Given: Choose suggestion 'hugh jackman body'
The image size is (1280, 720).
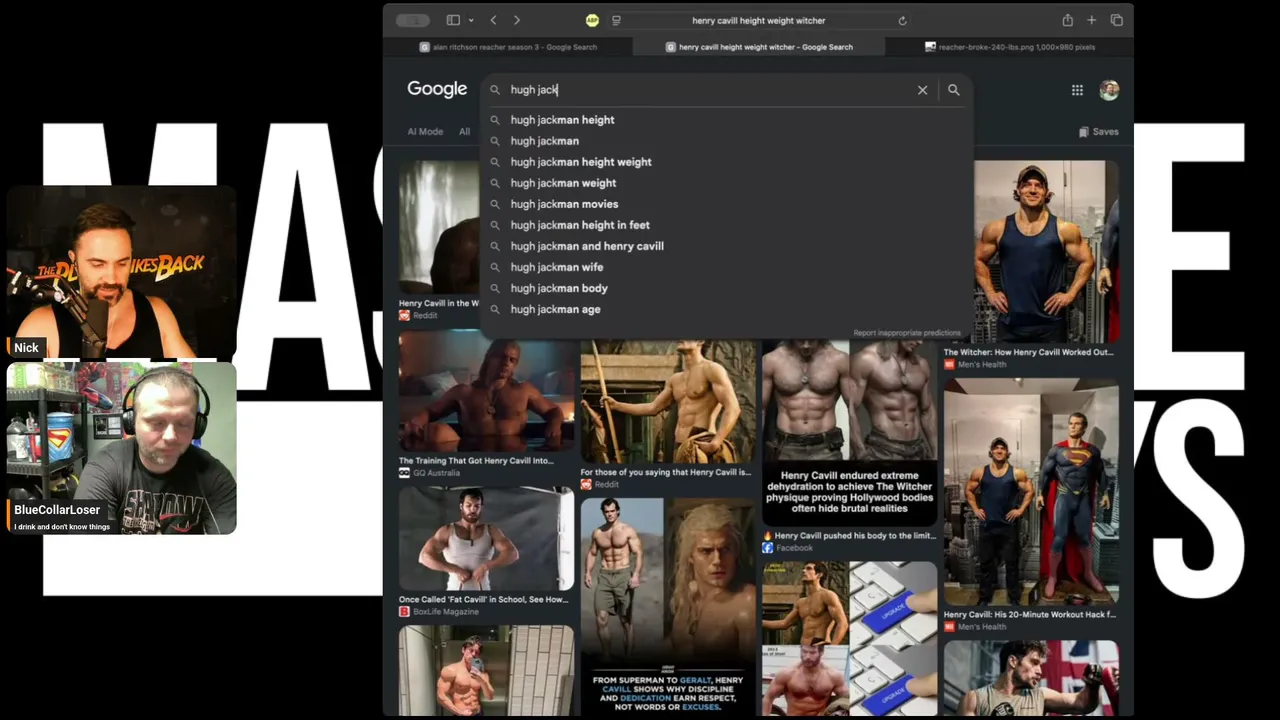Looking at the screenshot, I should click(726, 288).
